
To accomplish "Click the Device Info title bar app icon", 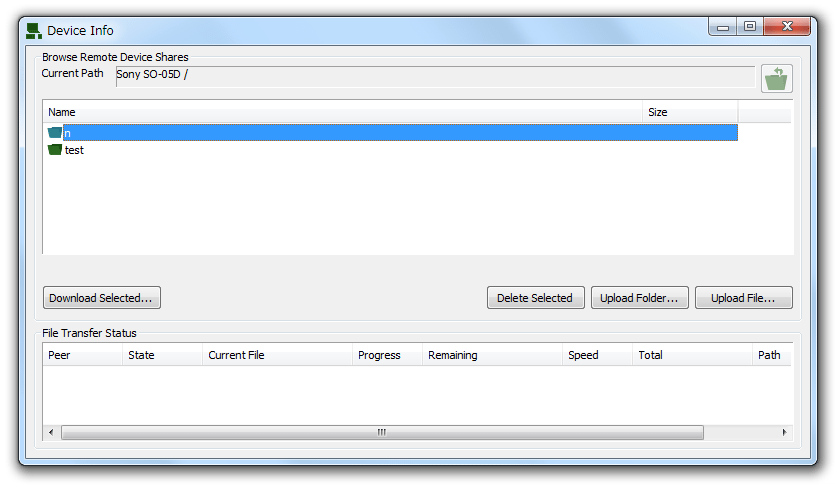I will [34, 31].
